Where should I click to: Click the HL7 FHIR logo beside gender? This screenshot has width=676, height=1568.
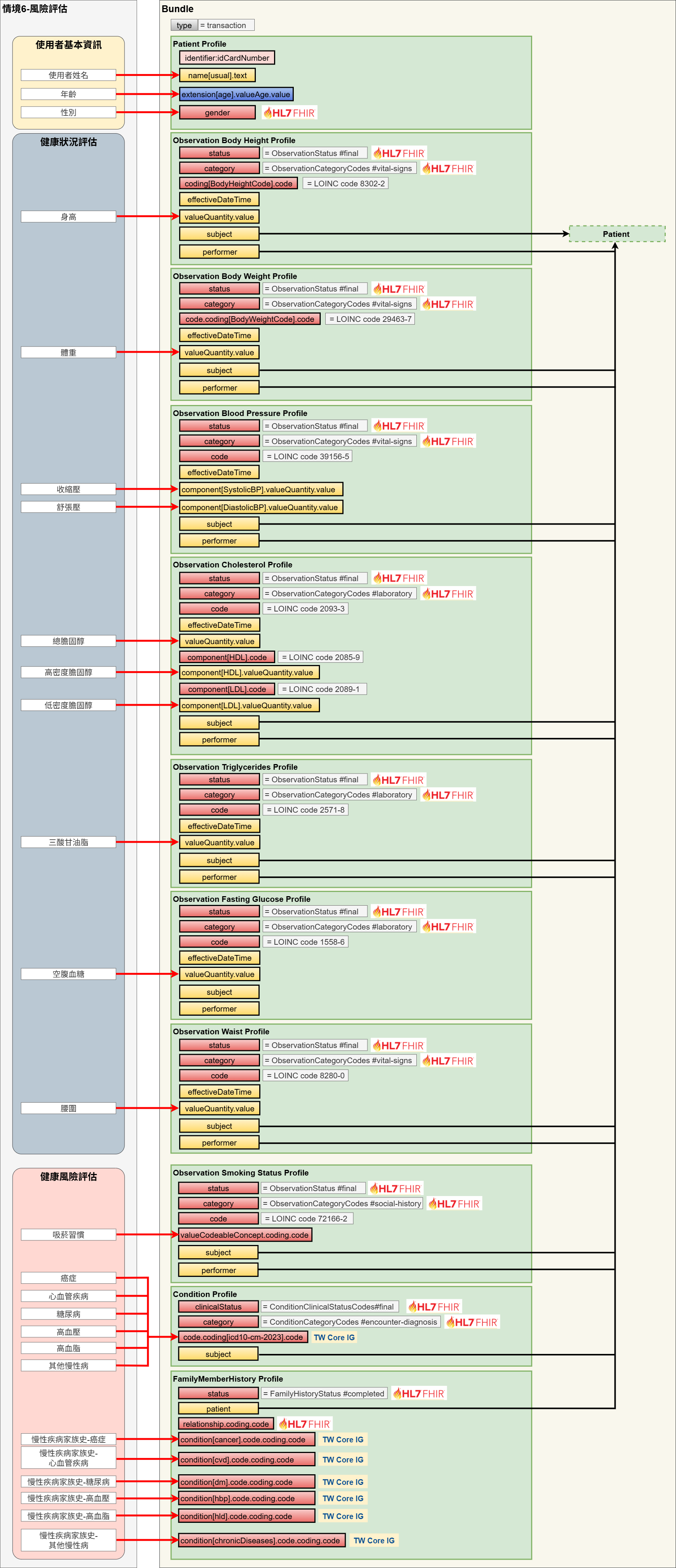click(289, 113)
